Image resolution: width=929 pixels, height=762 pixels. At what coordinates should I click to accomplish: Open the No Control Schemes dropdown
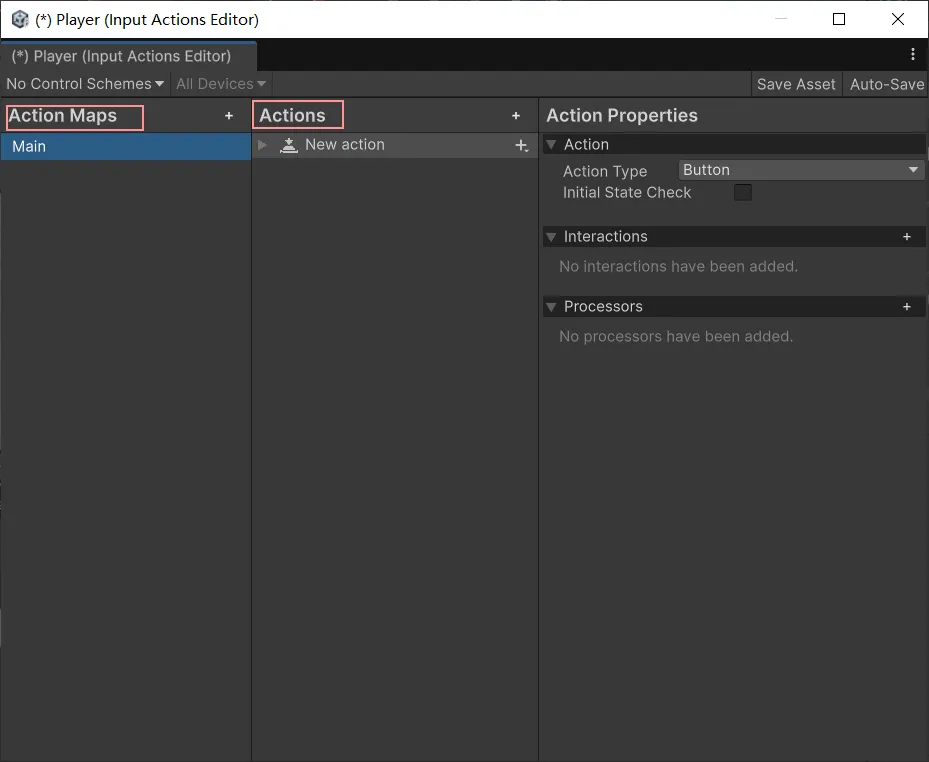pos(84,84)
